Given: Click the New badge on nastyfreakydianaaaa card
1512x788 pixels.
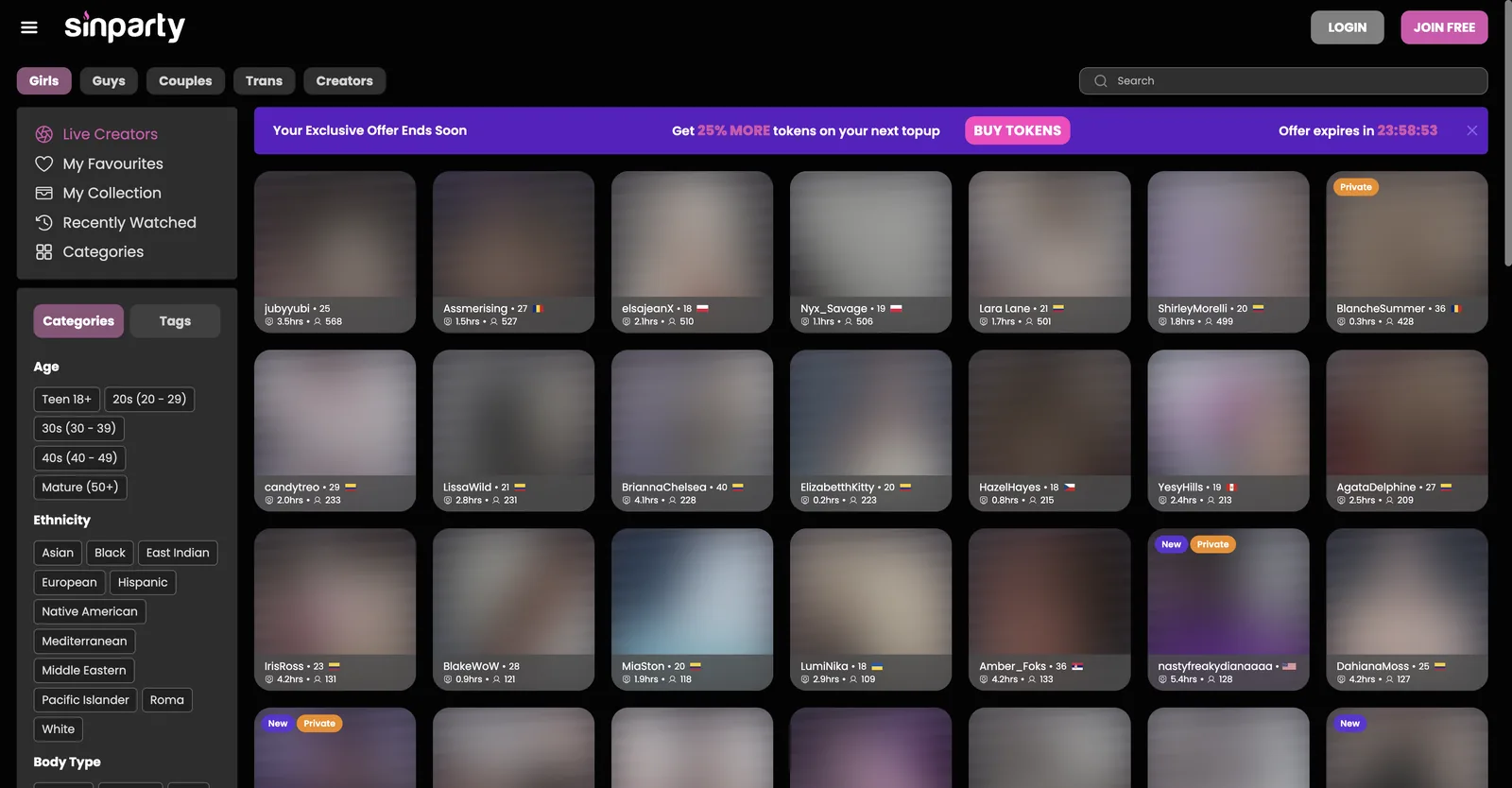Looking at the screenshot, I should coord(1171,544).
